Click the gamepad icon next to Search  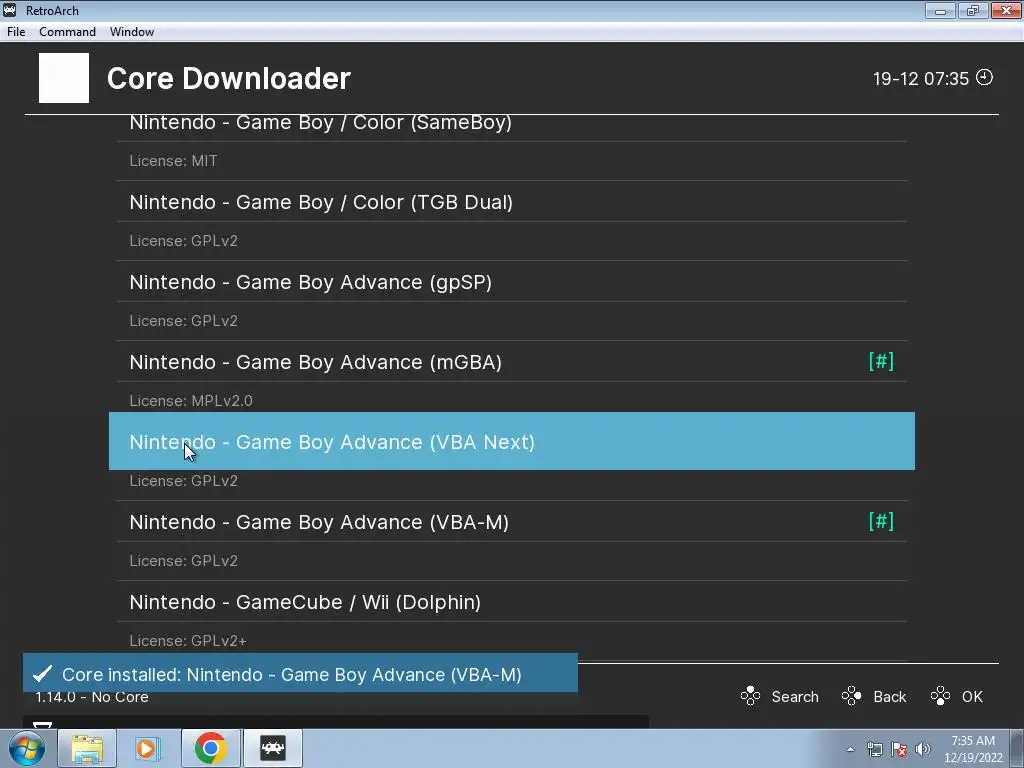[x=750, y=696]
